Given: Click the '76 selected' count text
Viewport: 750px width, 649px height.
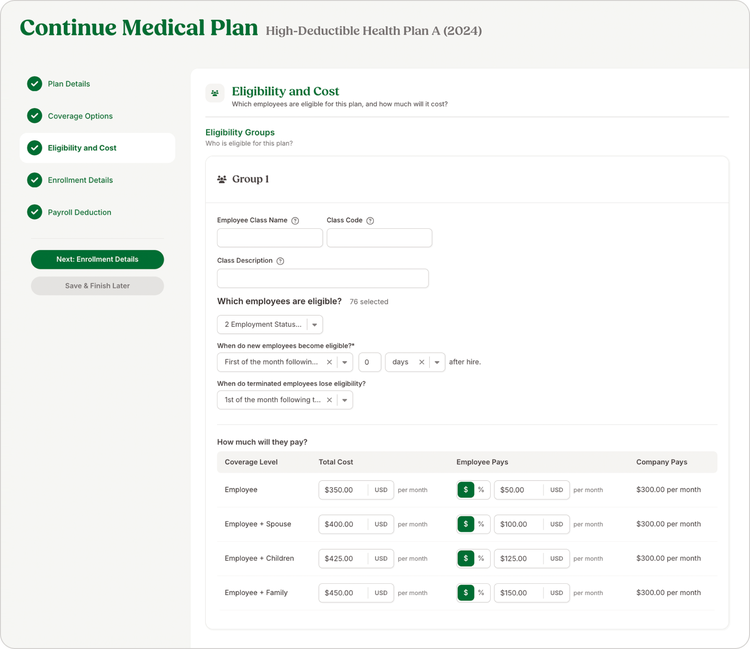Looking at the screenshot, I should click(369, 302).
